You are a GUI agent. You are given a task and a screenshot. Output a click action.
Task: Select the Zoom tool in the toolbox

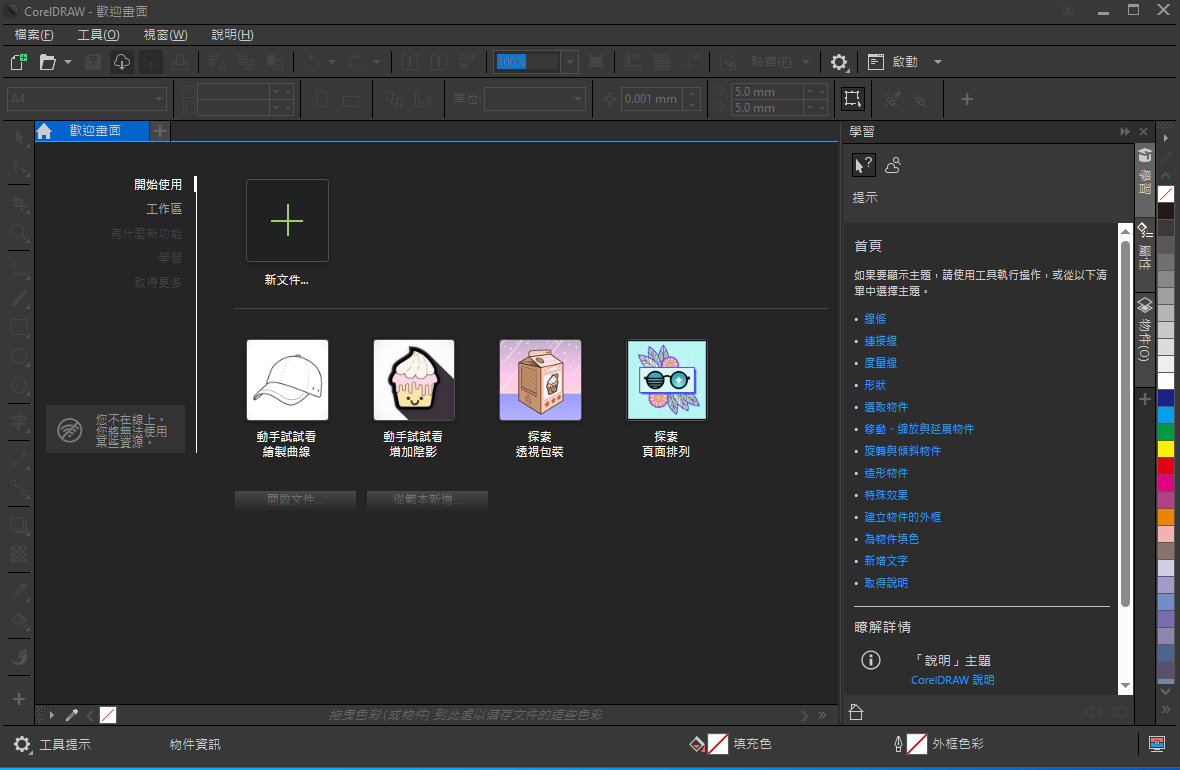pos(20,233)
